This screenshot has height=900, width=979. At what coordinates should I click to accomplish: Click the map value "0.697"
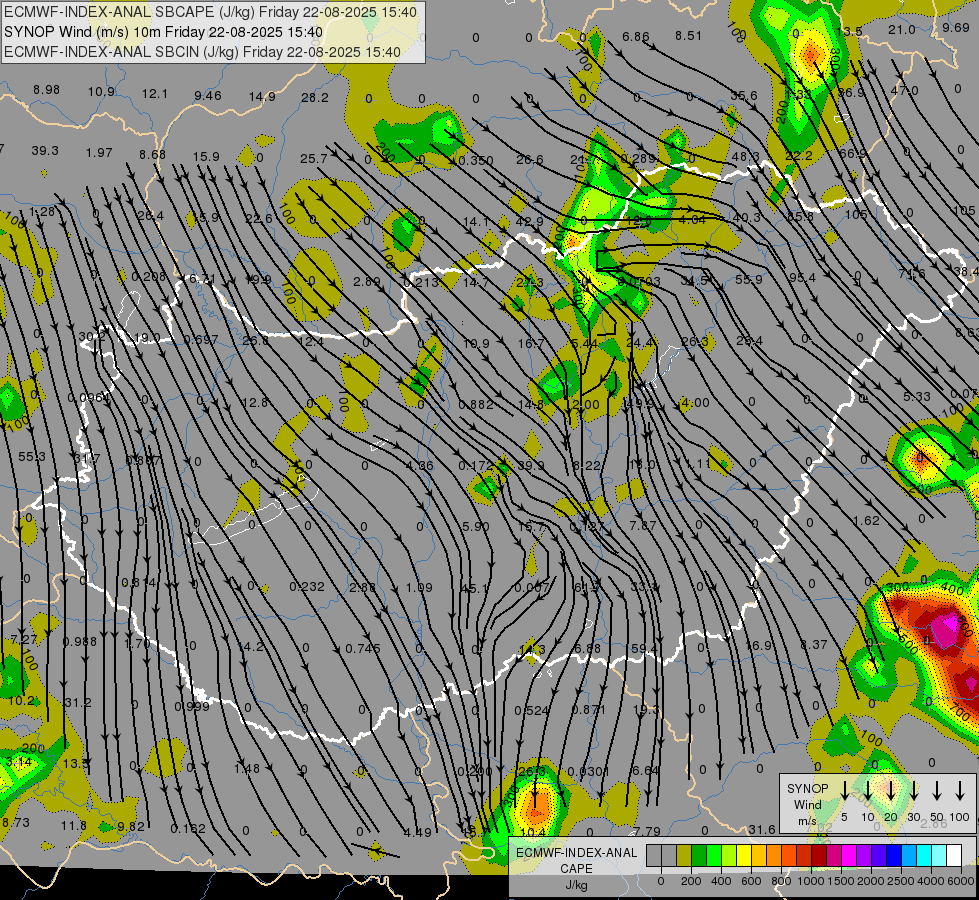201,340
